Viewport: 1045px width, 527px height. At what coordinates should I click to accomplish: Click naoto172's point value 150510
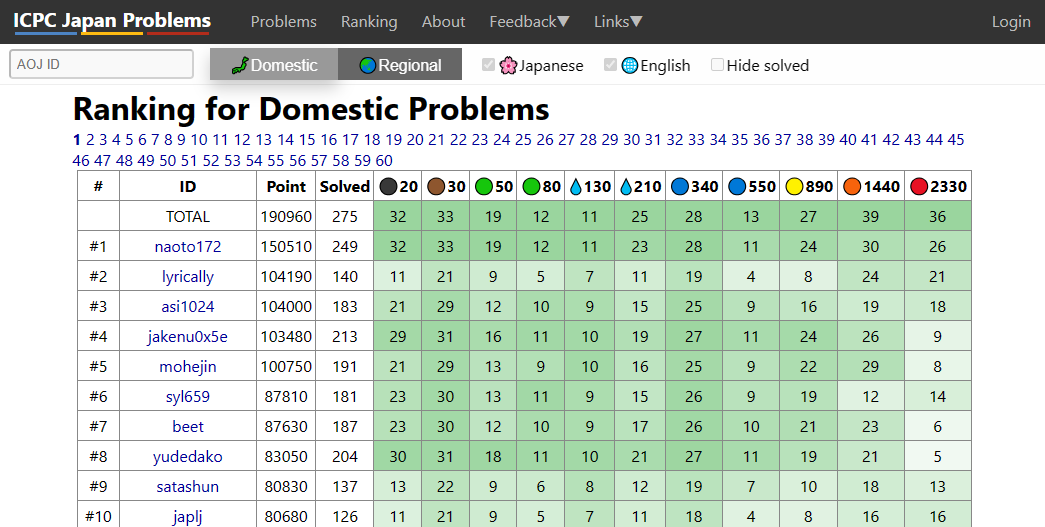click(x=286, y=247)
